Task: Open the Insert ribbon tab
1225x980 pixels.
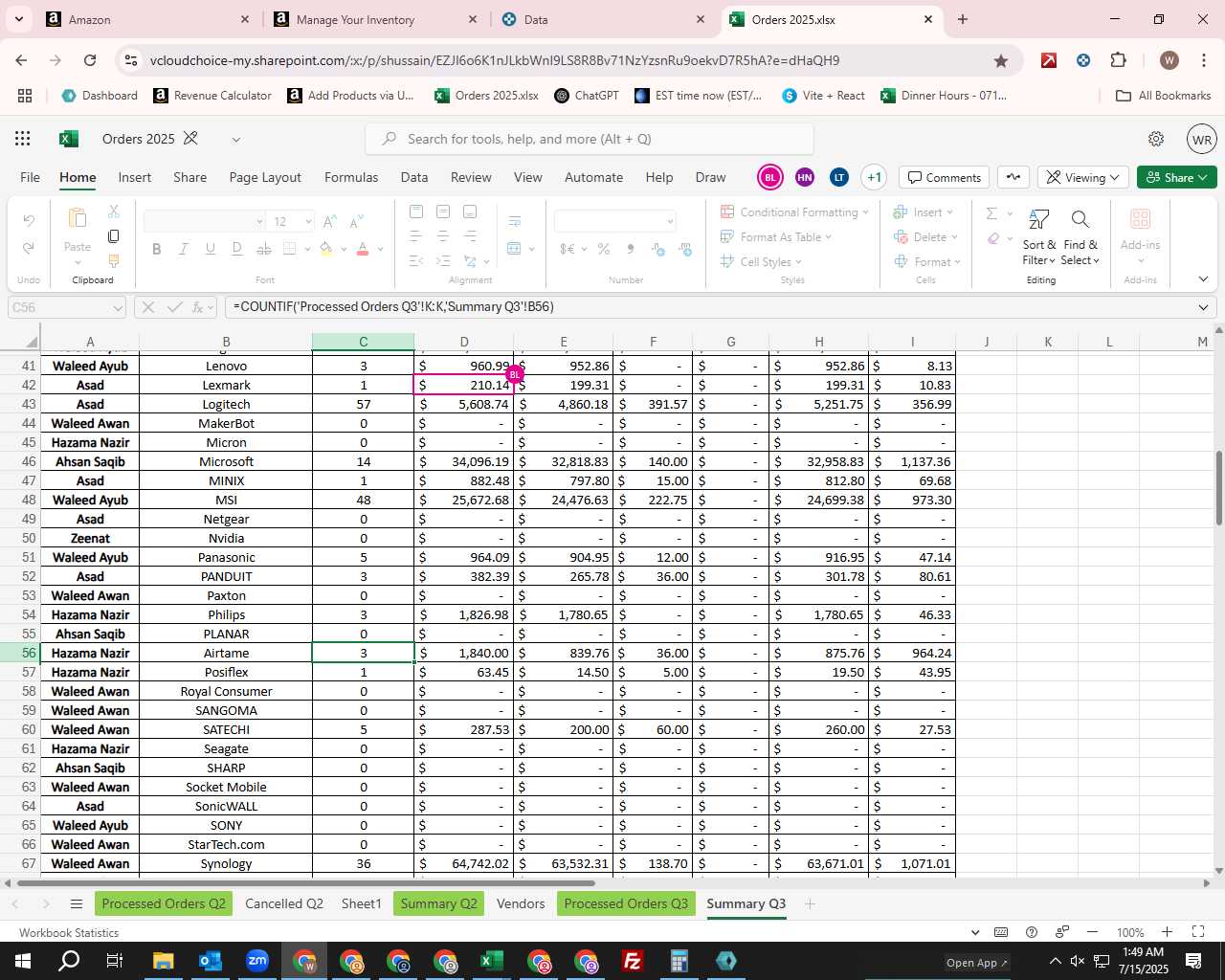Action: [135, 177]
